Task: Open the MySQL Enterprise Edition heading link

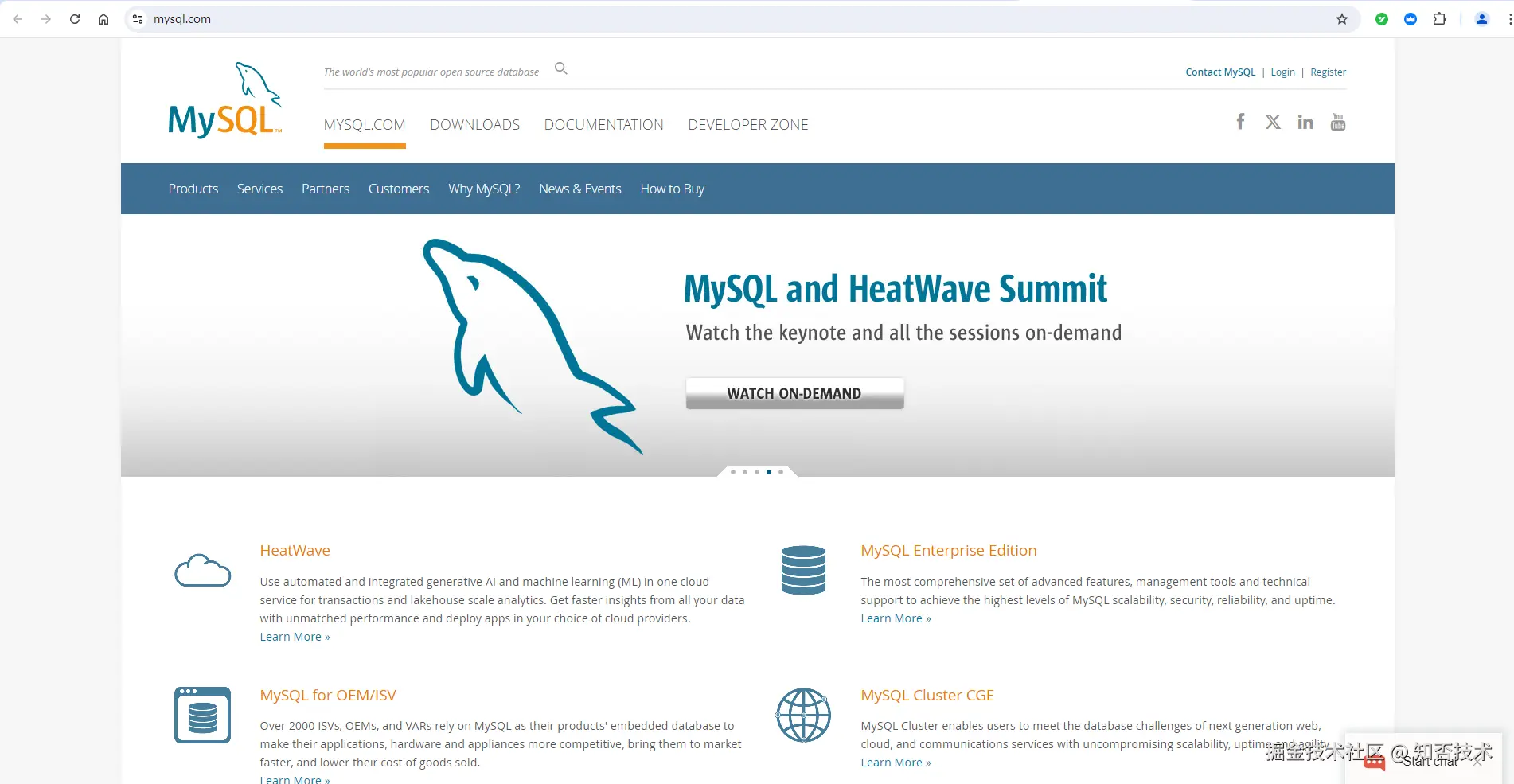Action: tap(948, 550)
